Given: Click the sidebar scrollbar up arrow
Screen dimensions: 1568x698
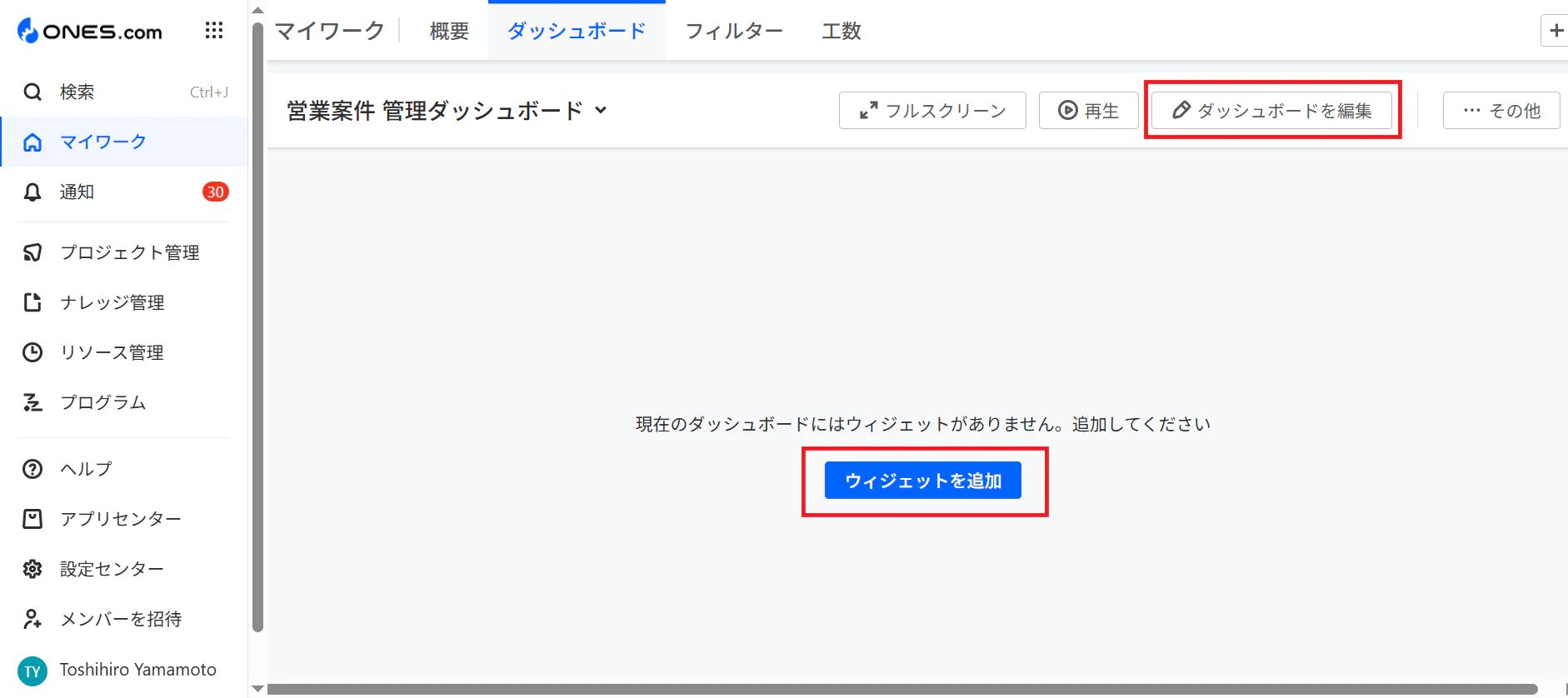Looking at the screenshot, I should pyautogui.click(x=257, y=10).
